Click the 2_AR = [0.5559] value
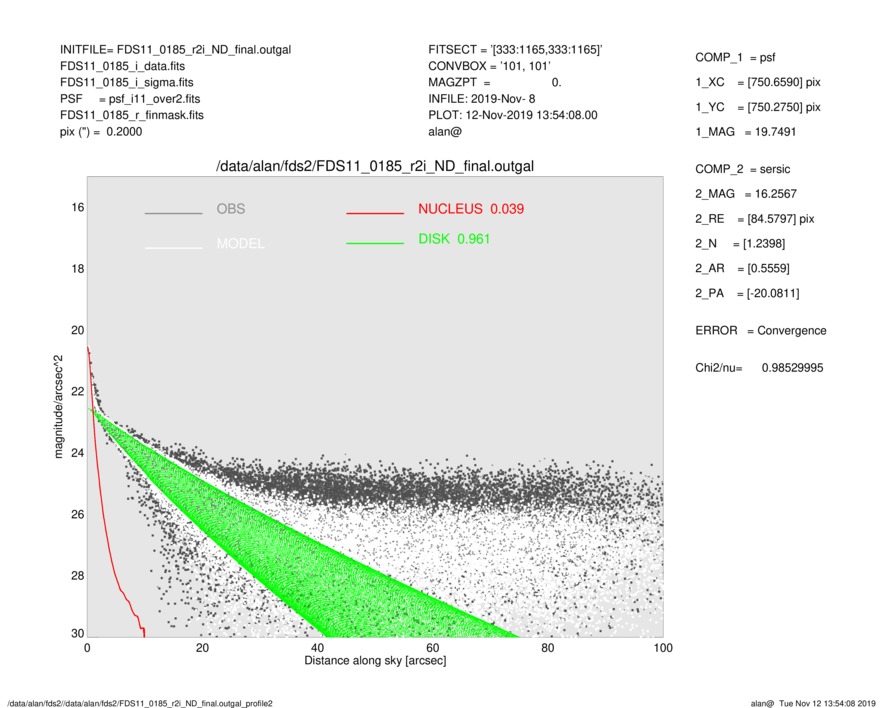 point(742,269)
